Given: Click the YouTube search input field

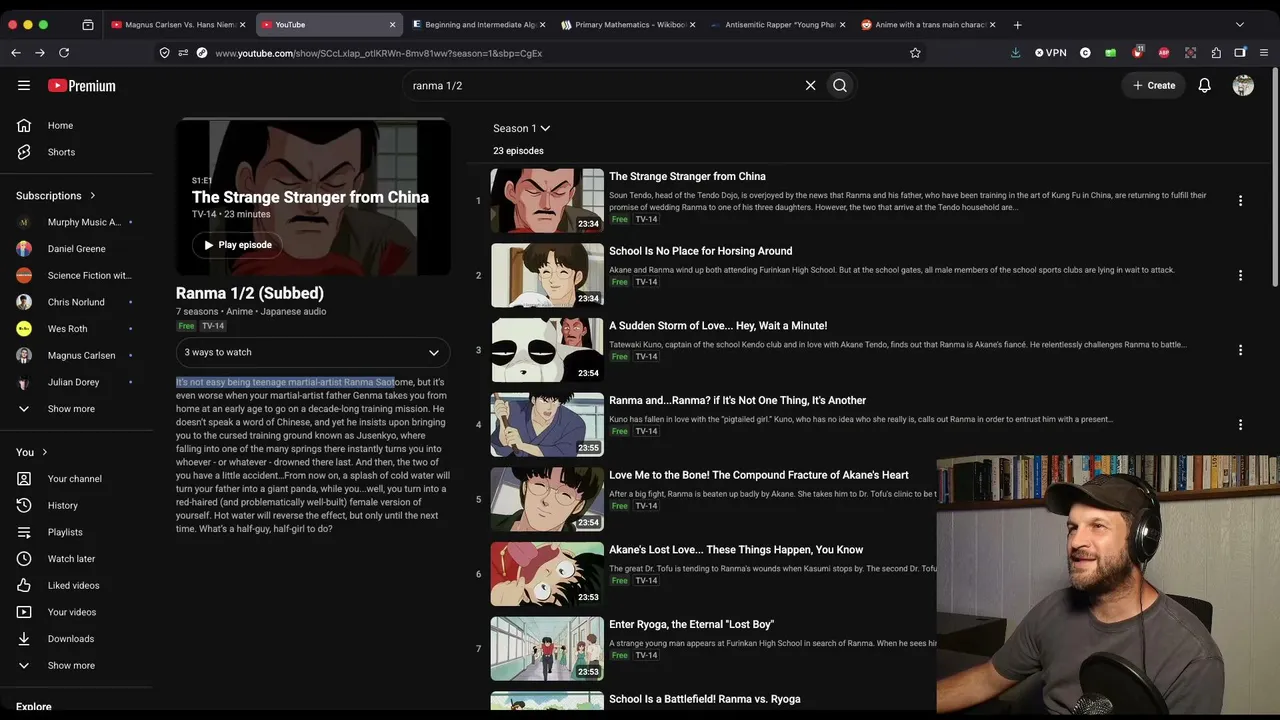Looking at the screenshot, I should pyautogui.click(x=605, y=86).
